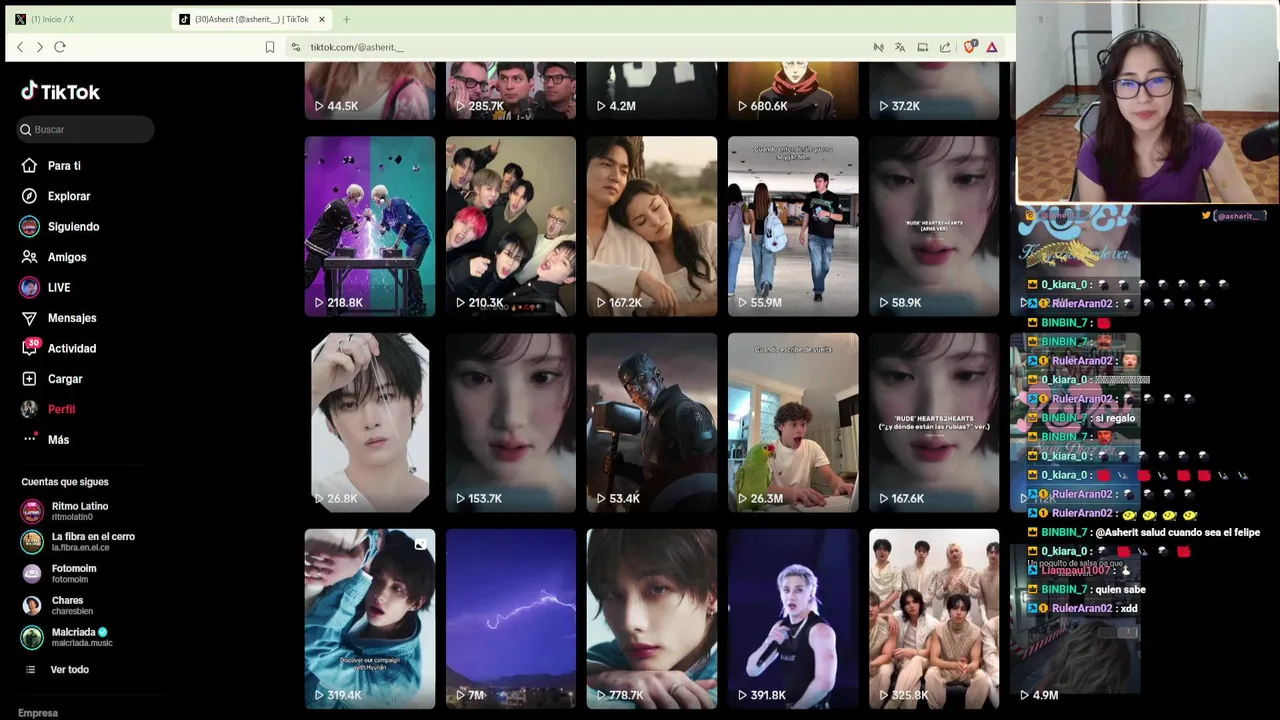Open video with 37.2K views
The height and width of the screenshot is (720, 1280).
(x=934, y=90)
